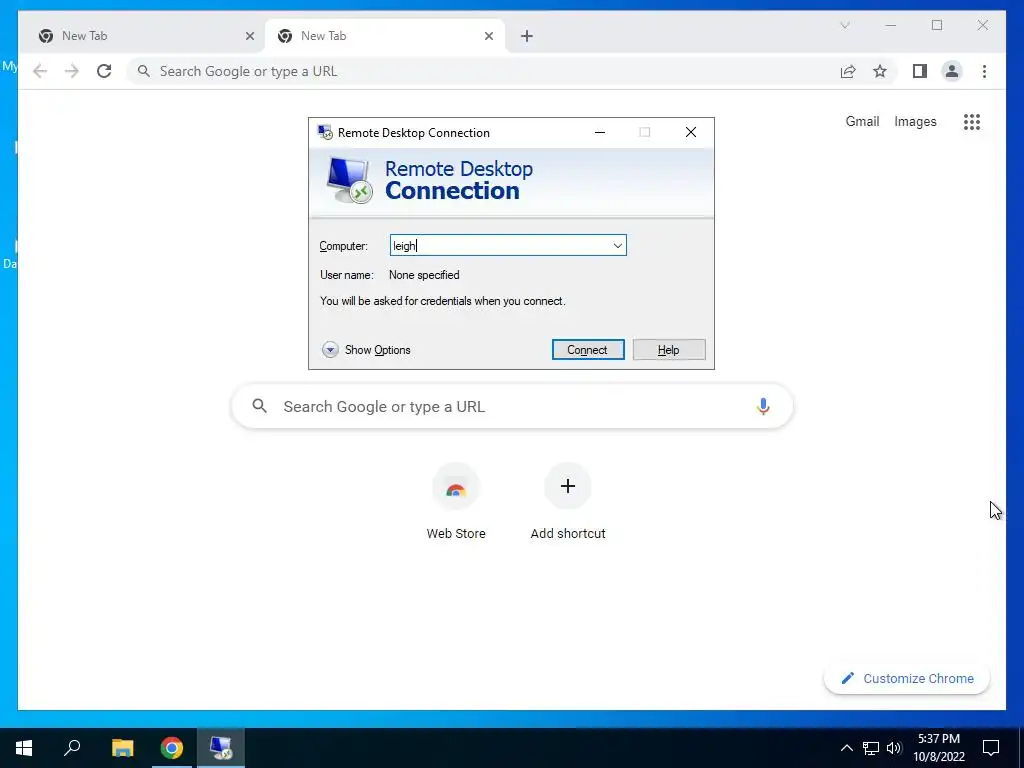The height and width of the screenshot is (768, 1024).
Task: Click Customize Chrome button
Action: (906, 679)
